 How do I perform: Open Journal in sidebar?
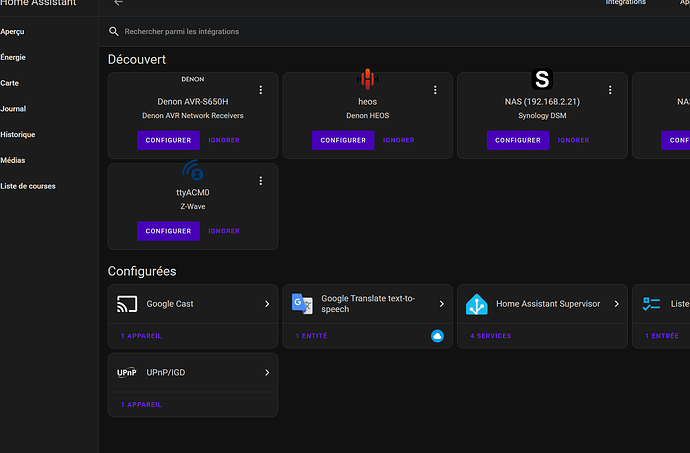click(13, 109)
